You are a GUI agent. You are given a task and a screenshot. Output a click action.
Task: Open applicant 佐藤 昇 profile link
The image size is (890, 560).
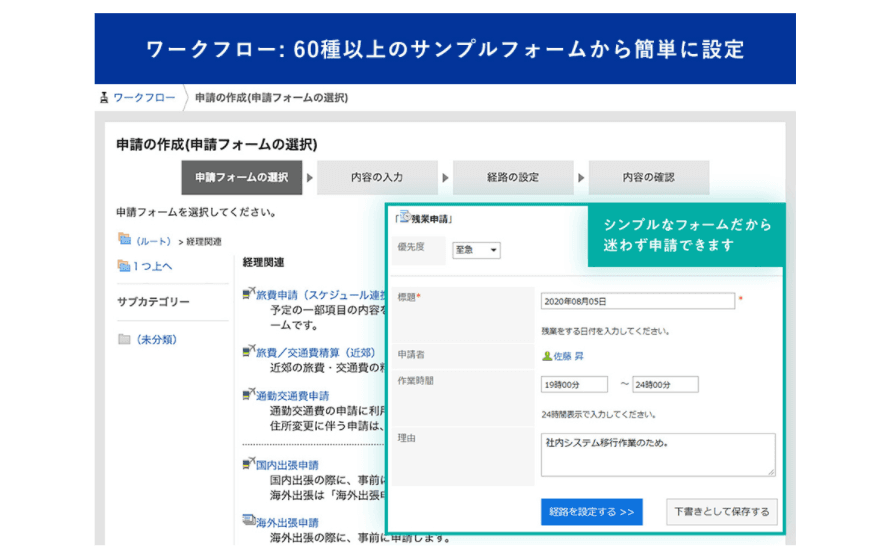pyautogui.click(x=569, y=356)
